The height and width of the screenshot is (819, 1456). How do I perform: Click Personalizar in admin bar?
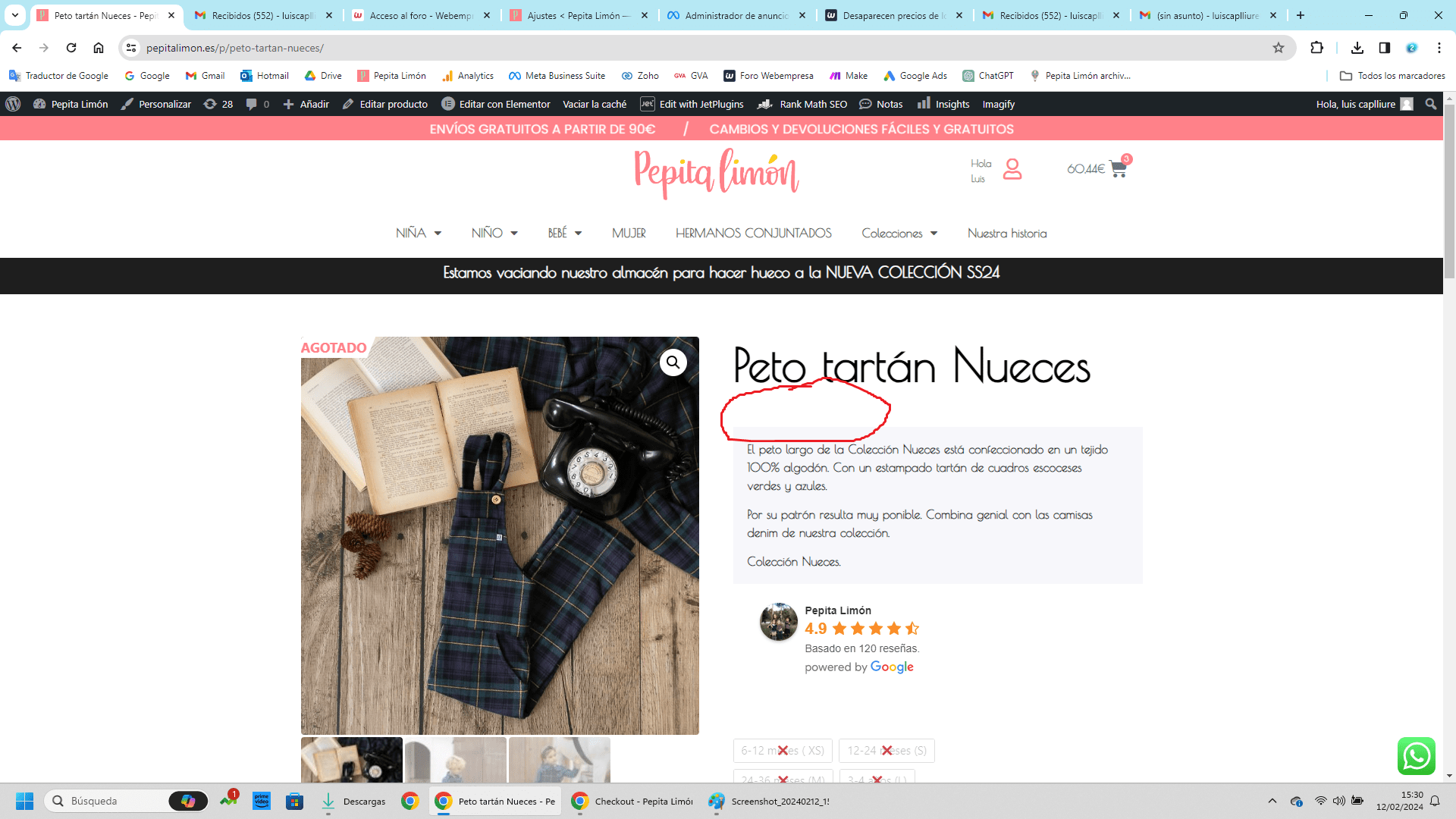pos(156,104)
